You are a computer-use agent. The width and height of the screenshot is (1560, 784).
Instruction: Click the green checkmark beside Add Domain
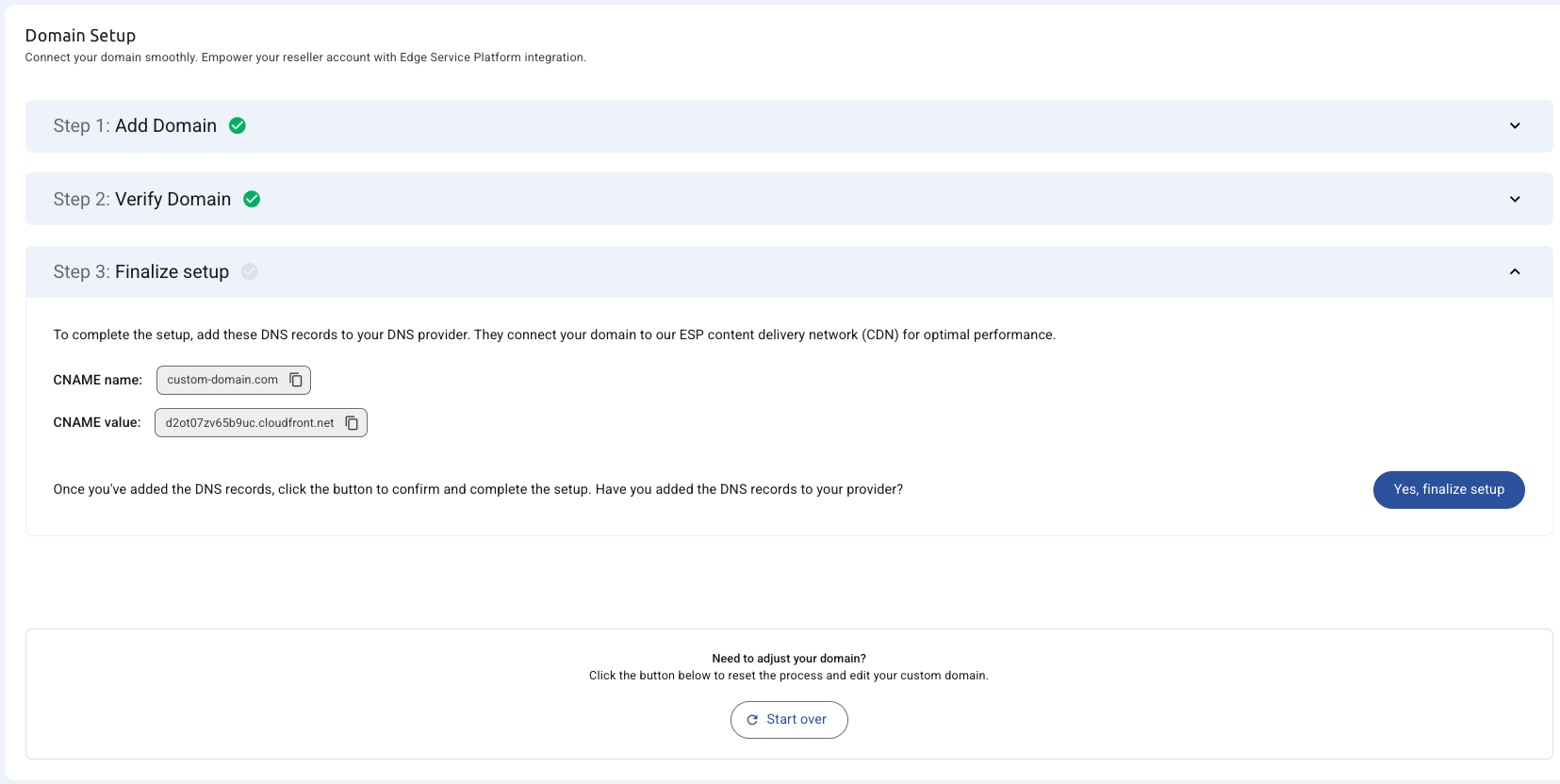(238, 125)
